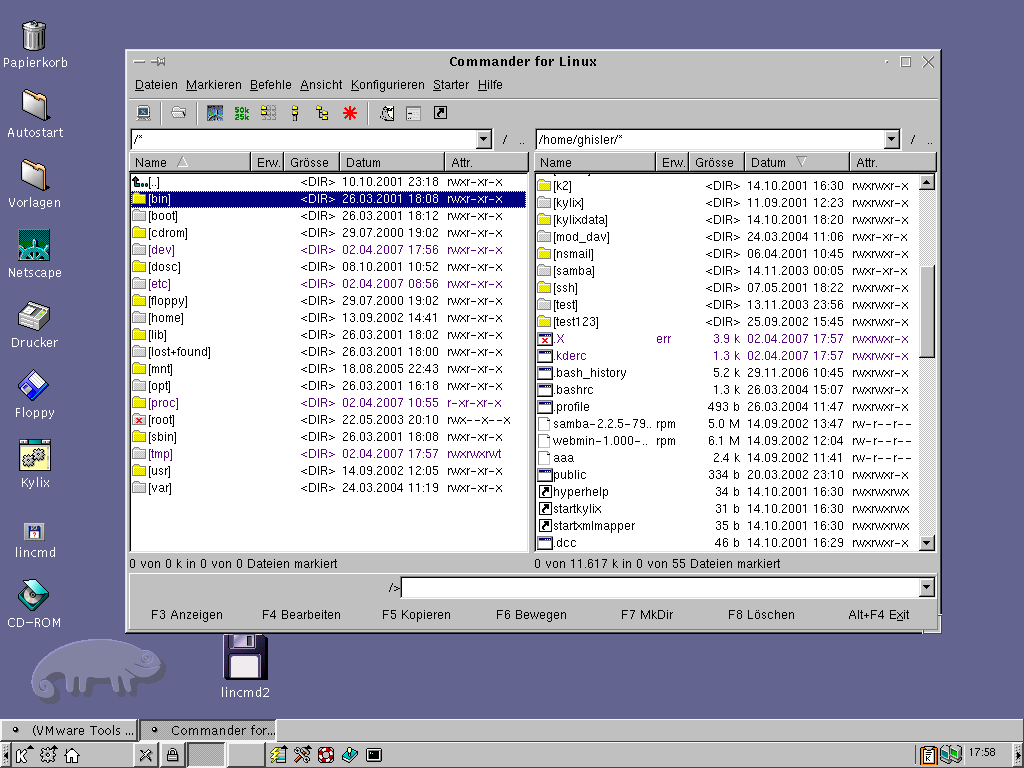The height and width of the screenshot is (768, 1024).
Task: Click the F8 Löschen button
Action: click(761, 615)
